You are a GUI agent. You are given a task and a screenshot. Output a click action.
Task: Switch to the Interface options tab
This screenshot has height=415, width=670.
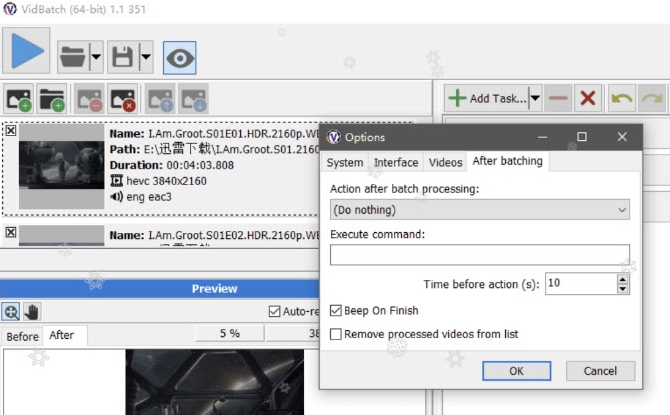click(396, 162)
